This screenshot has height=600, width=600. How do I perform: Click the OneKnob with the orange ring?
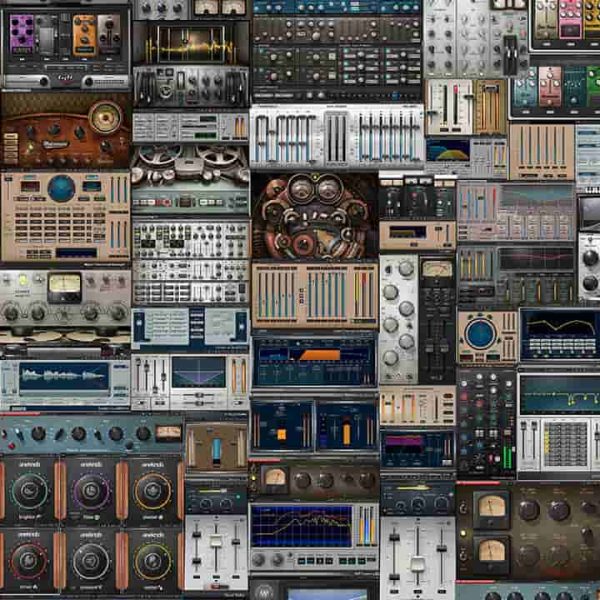pos(153,490)
